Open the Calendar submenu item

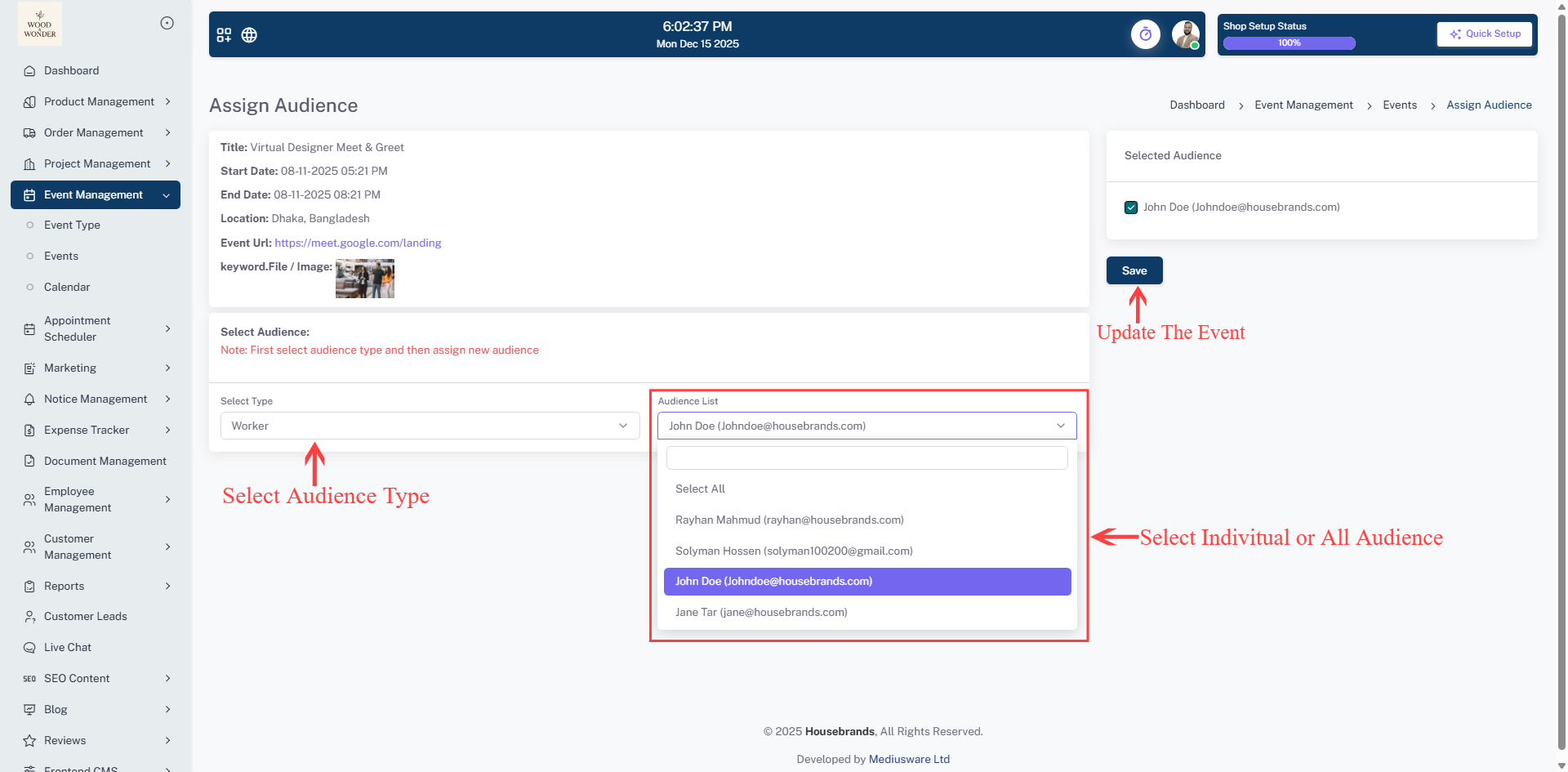point(67,288)
